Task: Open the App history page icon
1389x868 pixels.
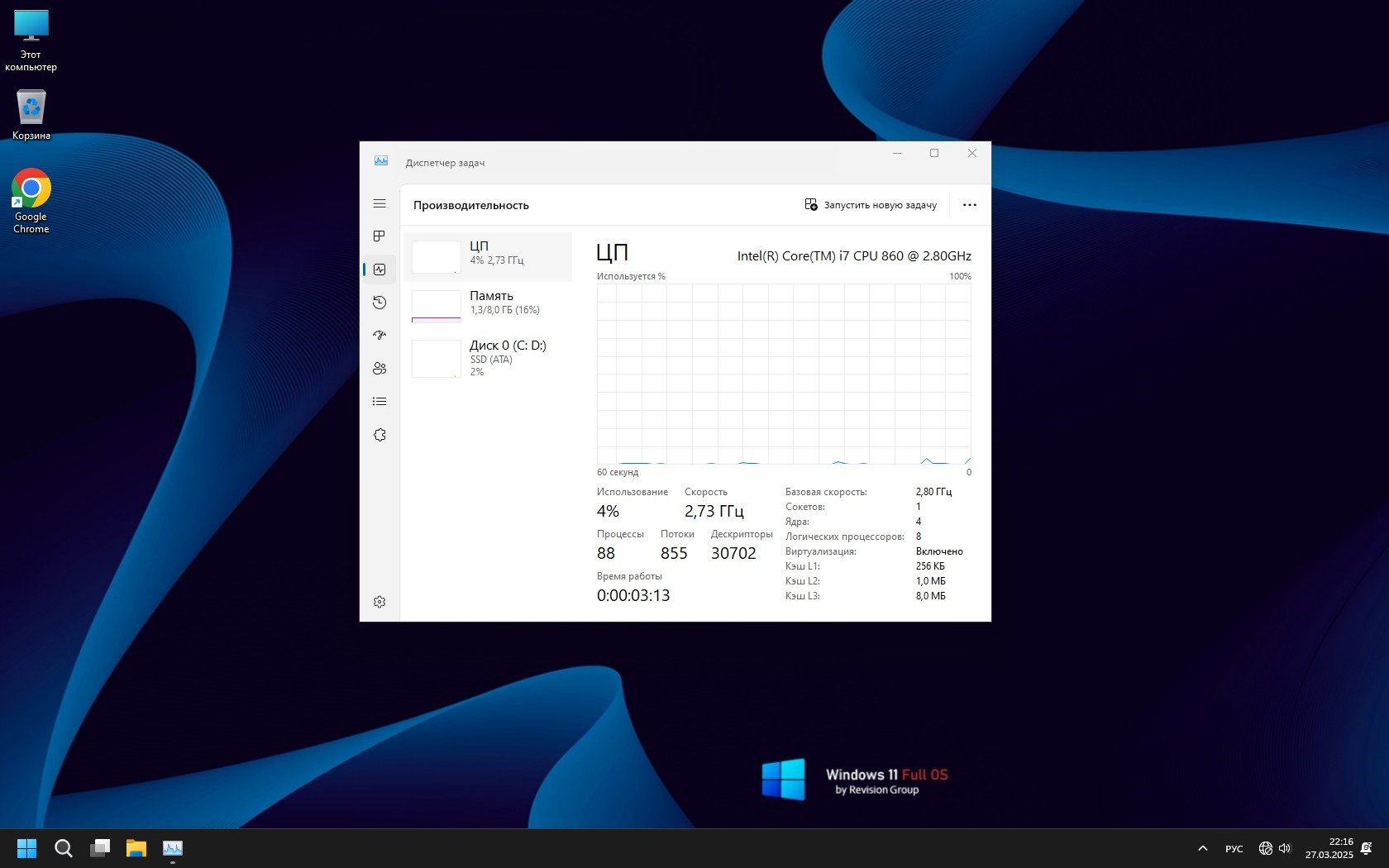Action: (x=379, y=303)
